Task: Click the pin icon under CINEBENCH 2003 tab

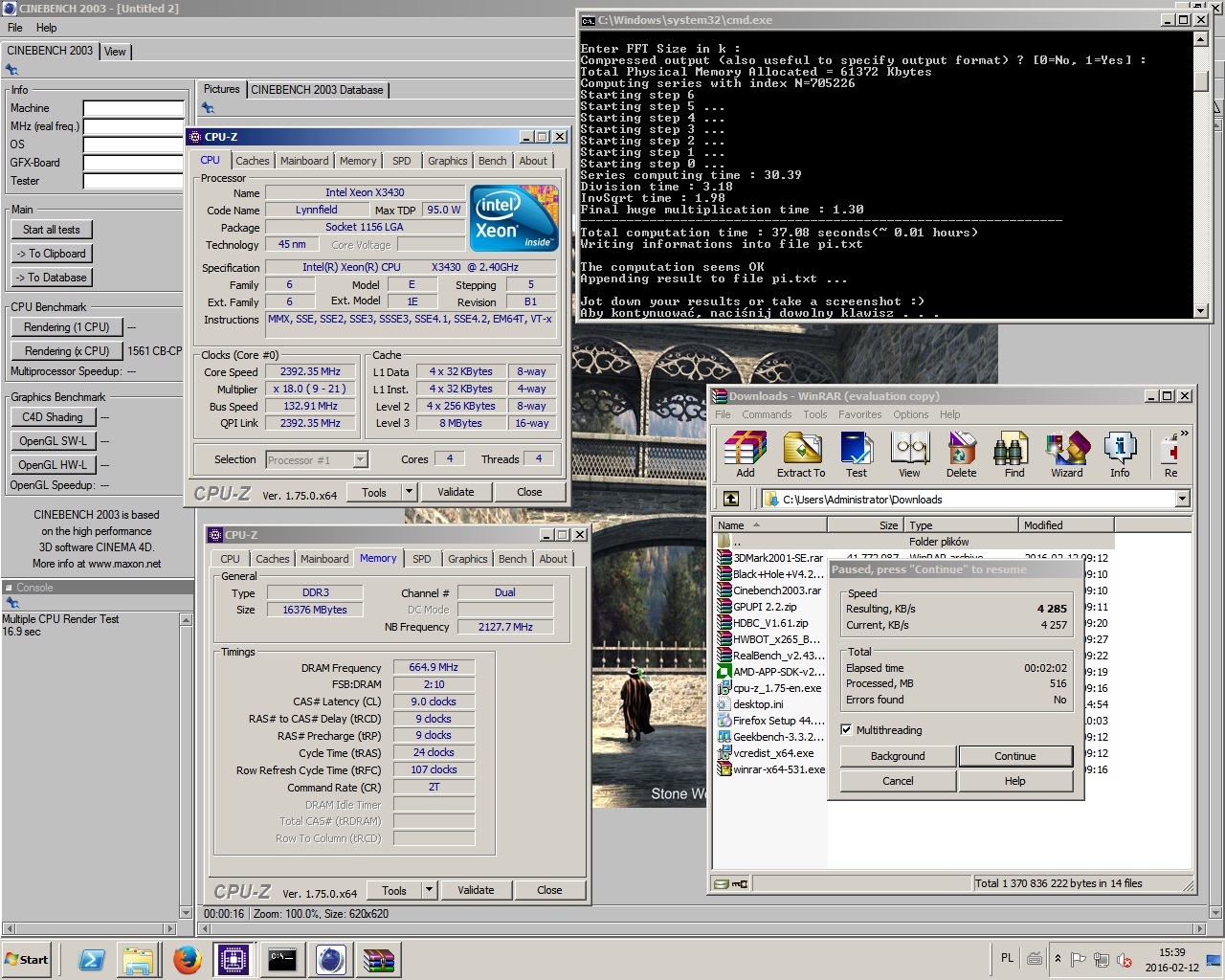Action: (x=11, y=70)
